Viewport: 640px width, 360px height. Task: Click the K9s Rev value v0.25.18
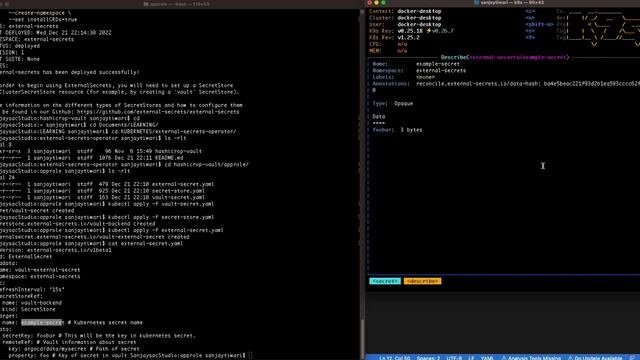click(x=410, y=31)
